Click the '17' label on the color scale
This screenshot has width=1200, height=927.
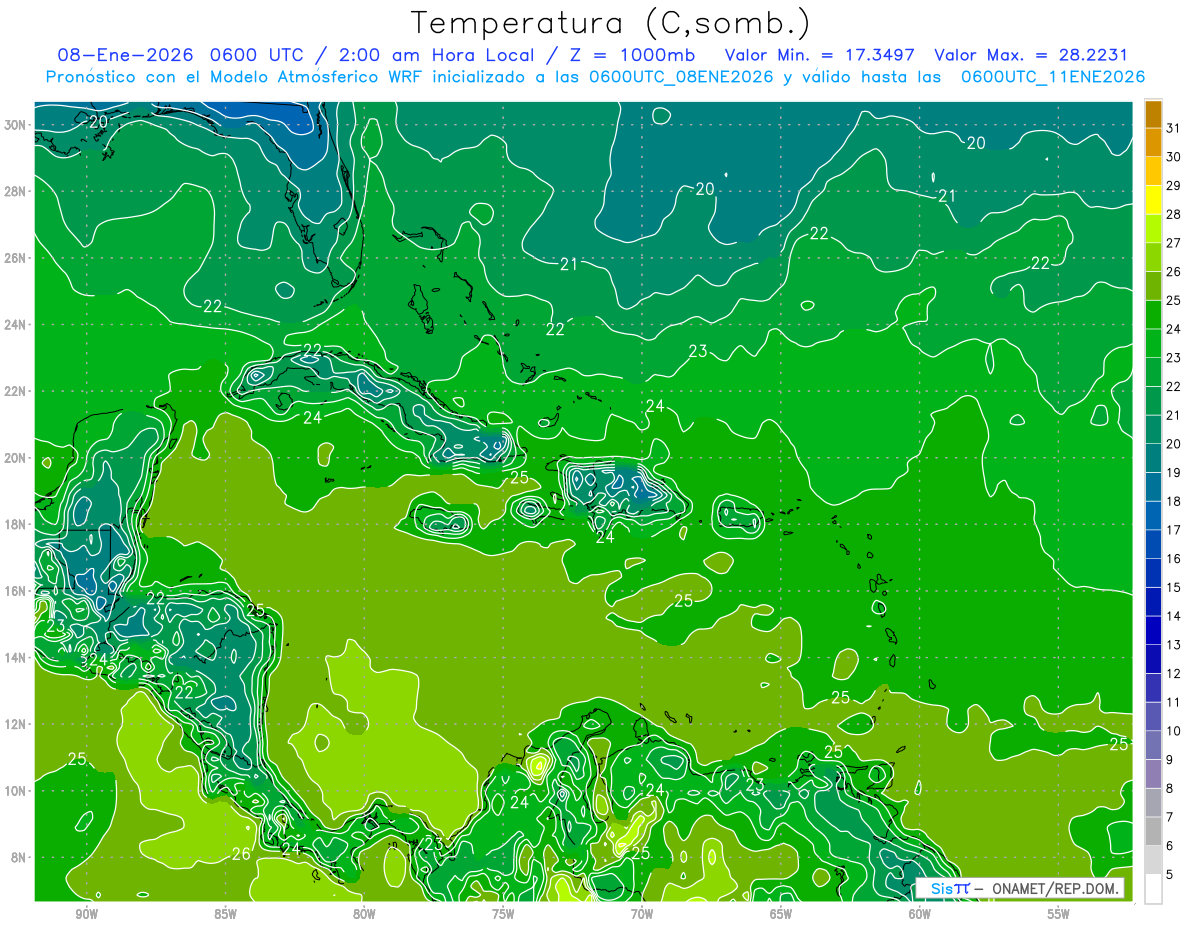click(x=1174, y=530)
